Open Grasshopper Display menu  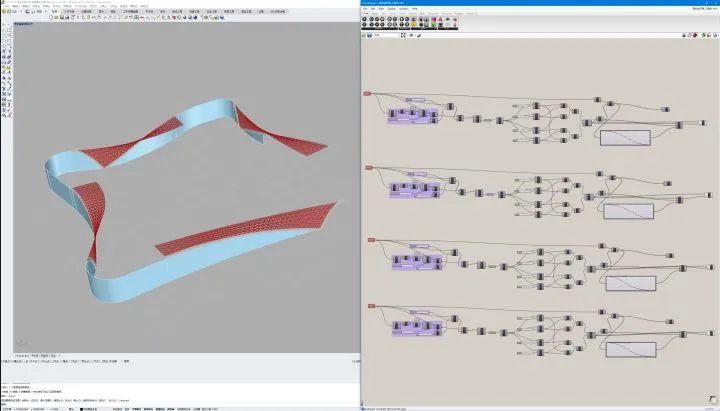(x=392, y=8)
